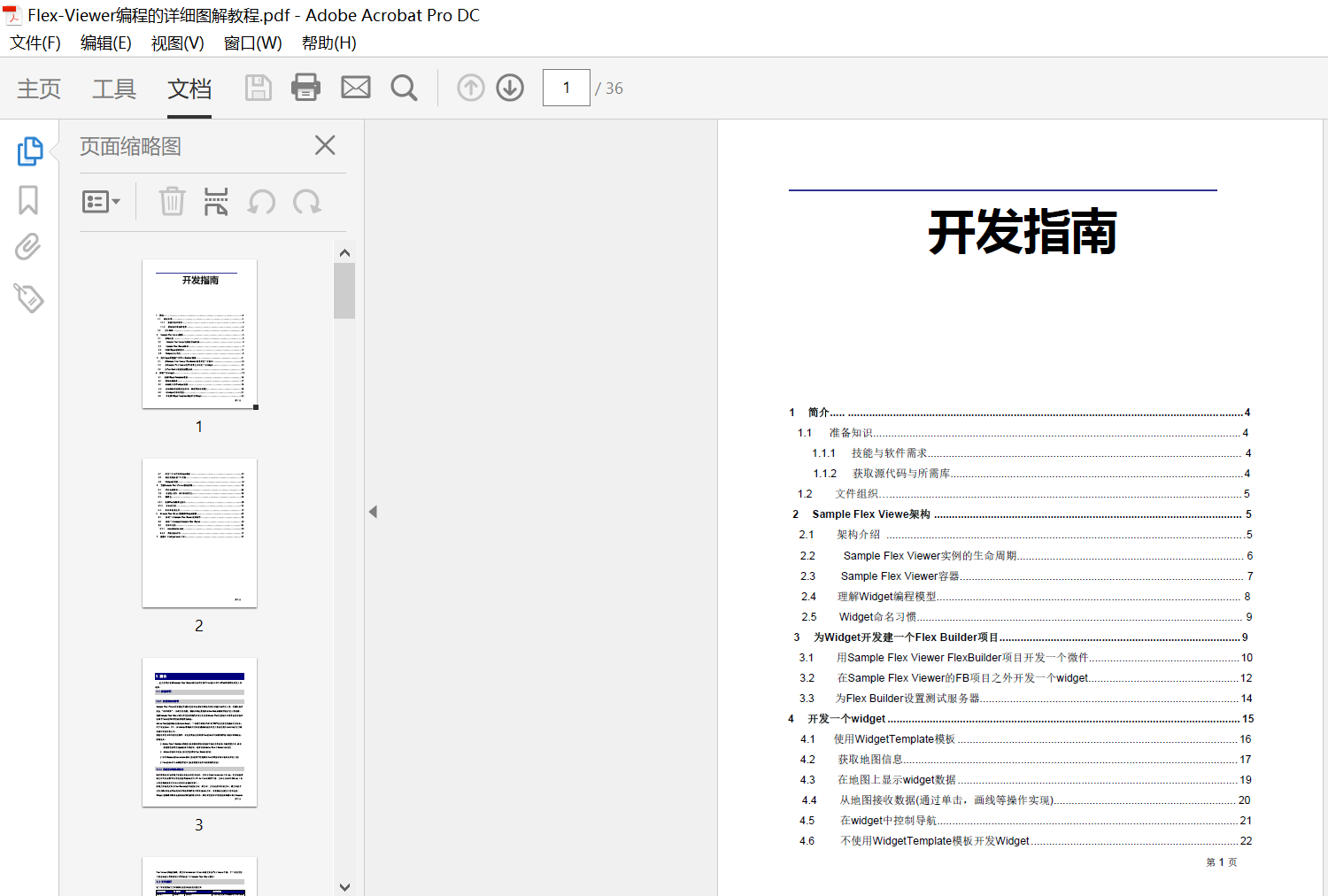This screenshot has width=1328, height=896.
Task: Click the Insert/Extract pages icon
Action: coord(216,202)
